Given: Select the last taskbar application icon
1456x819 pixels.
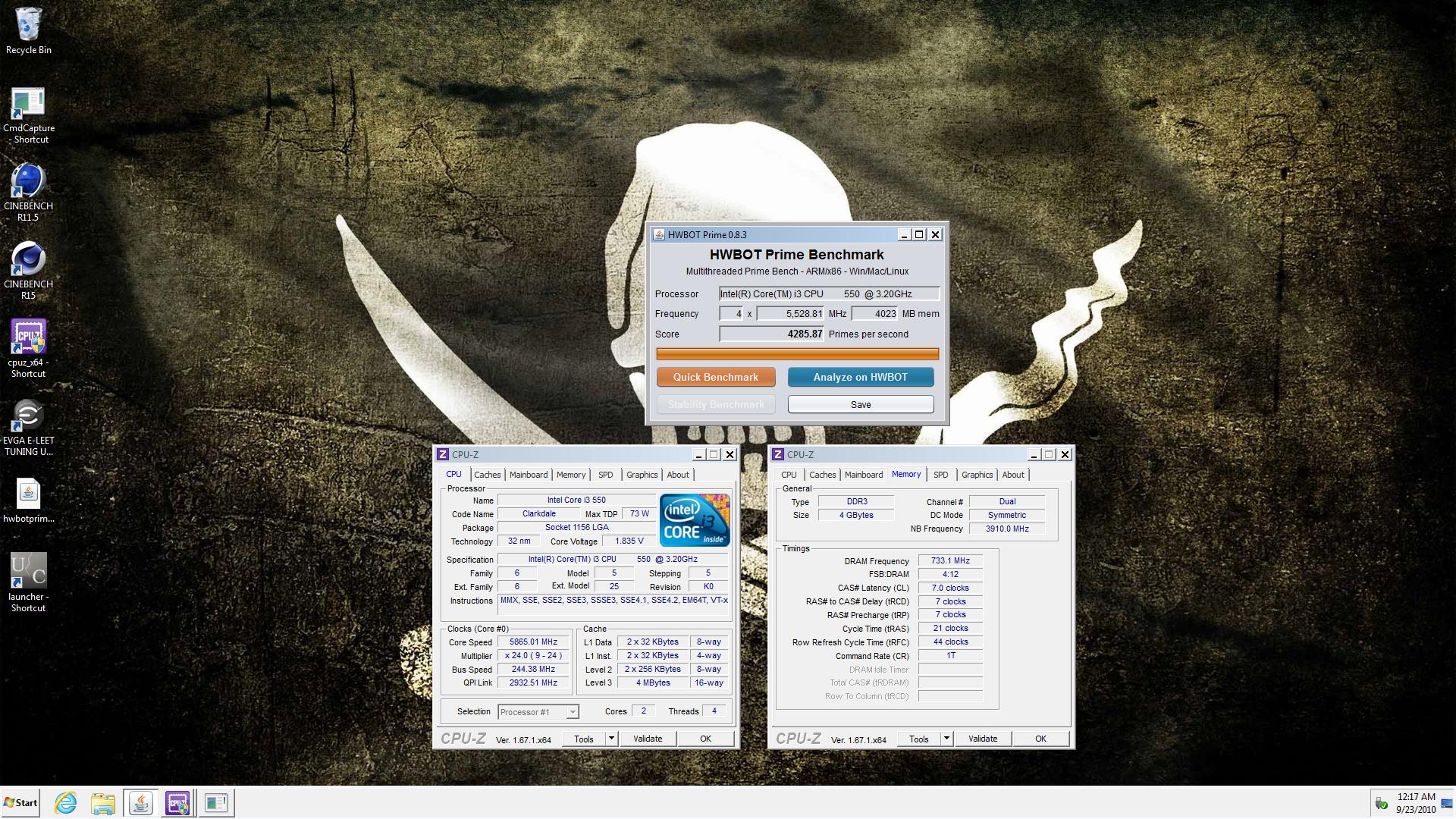Looking at the screenshot, I should coord(215,802).
